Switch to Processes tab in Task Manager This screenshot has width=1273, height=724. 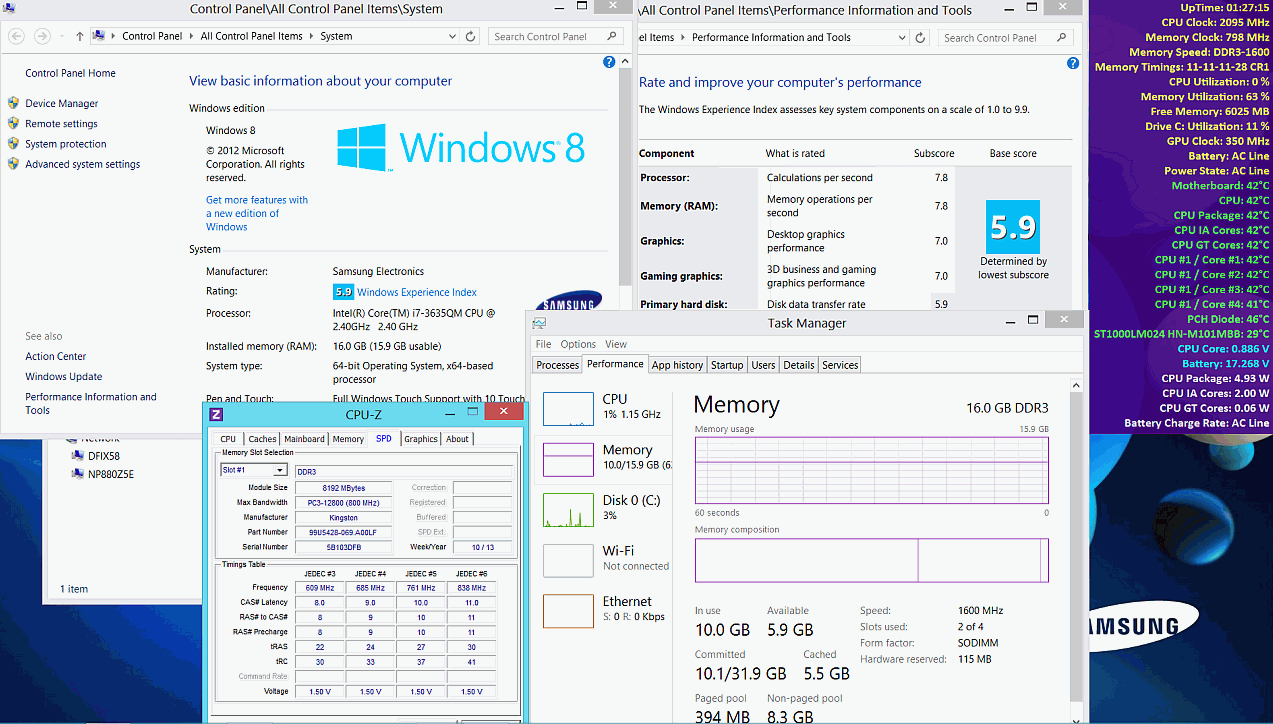point(557,365)
